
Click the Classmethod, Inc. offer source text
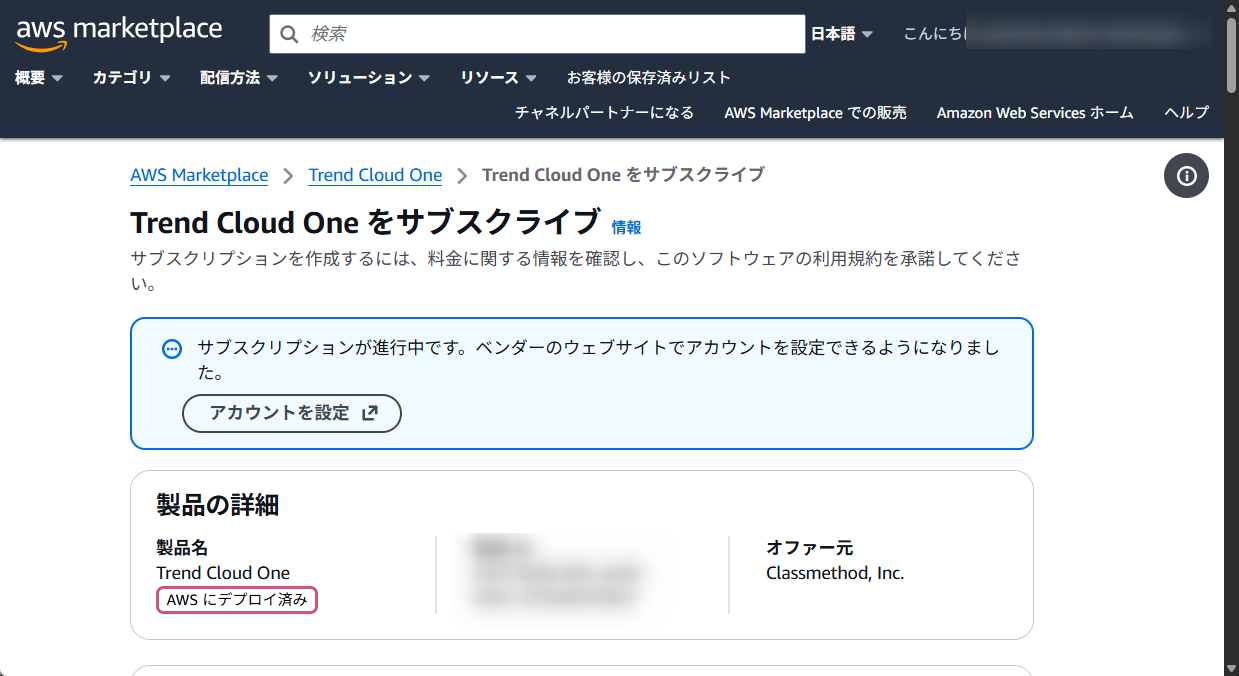[835, 573]
